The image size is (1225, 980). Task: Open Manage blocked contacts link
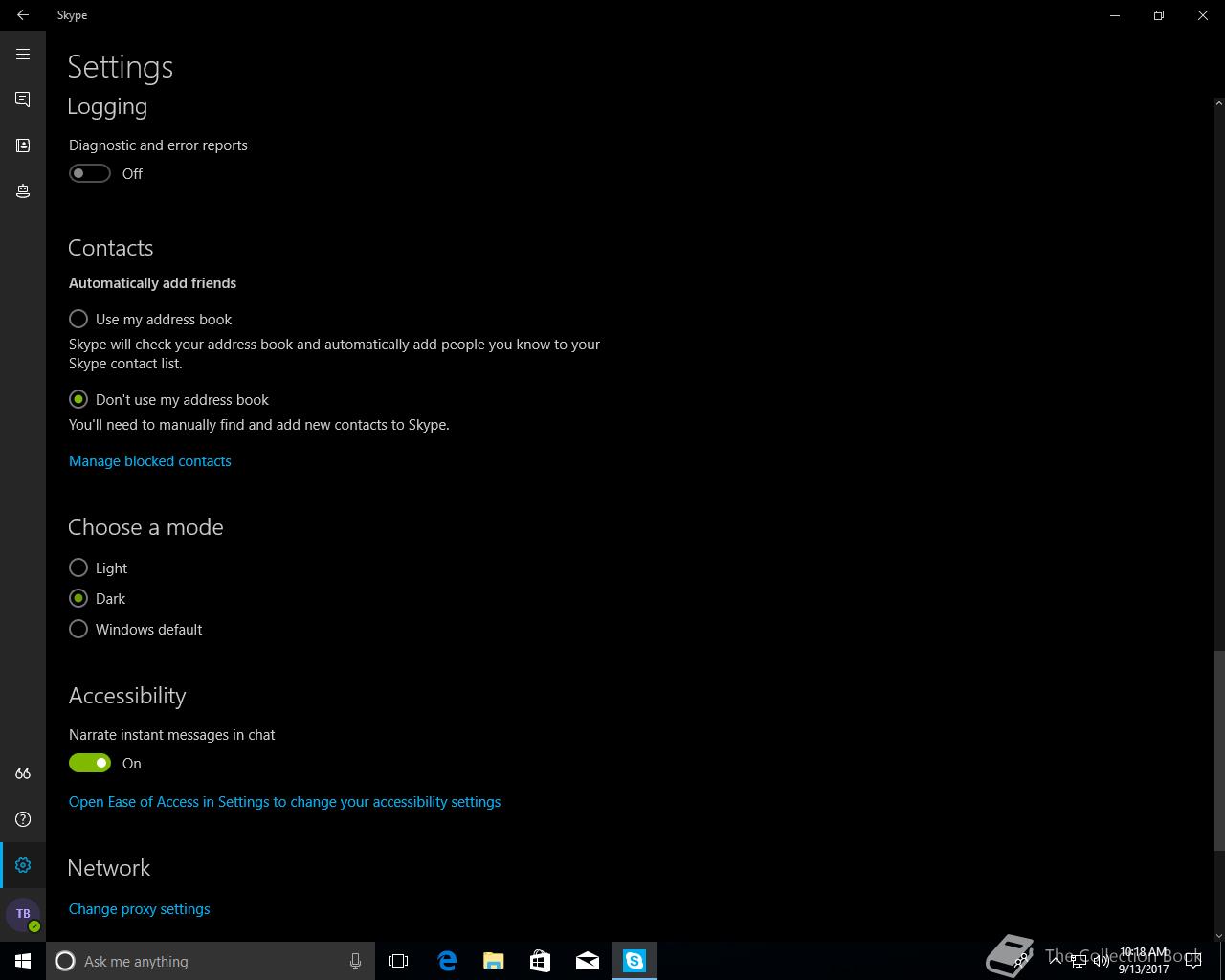pos(150,461)
